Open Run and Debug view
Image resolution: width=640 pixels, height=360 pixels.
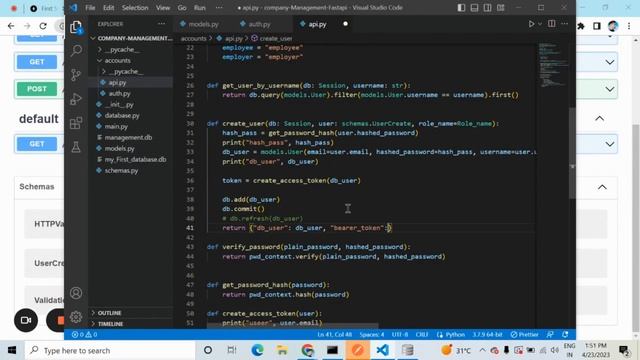coord(76,99)
